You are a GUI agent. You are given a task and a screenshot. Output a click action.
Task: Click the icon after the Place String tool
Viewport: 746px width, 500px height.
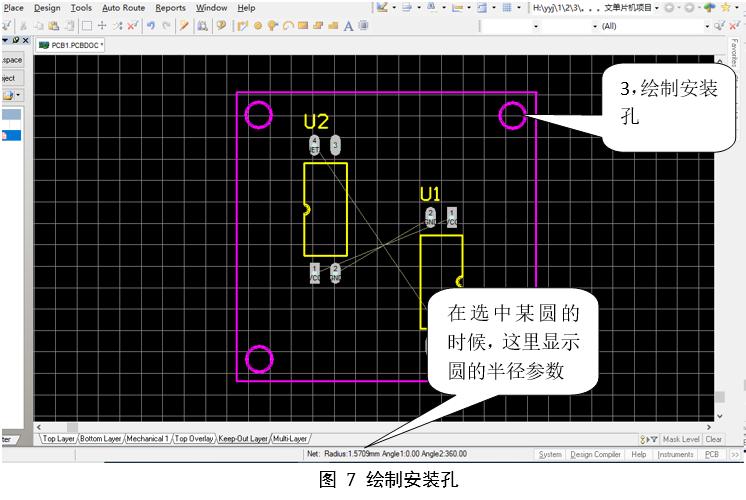click(363, 26)
